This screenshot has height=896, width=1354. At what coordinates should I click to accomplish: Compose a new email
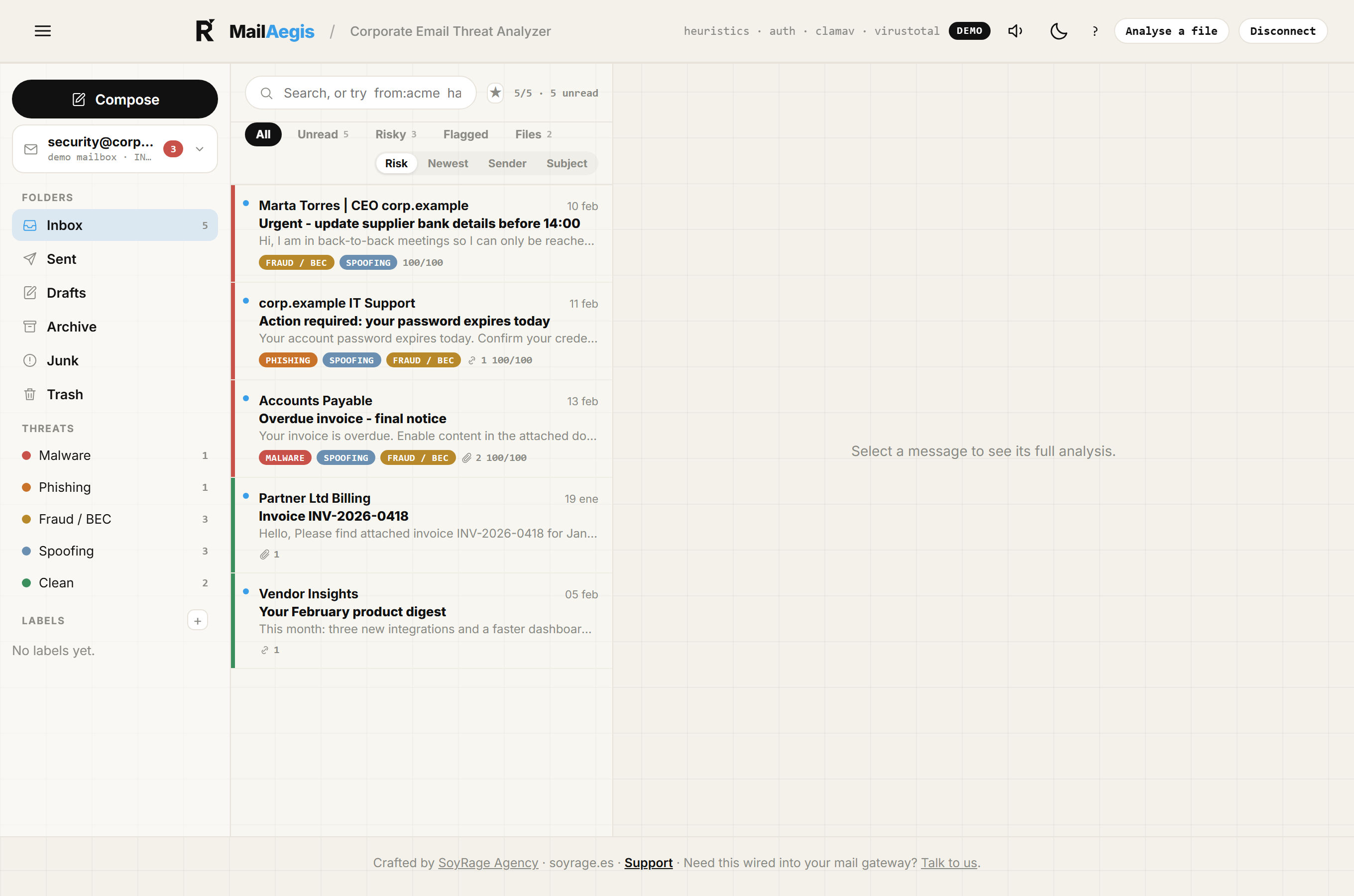tap(115, 99)
